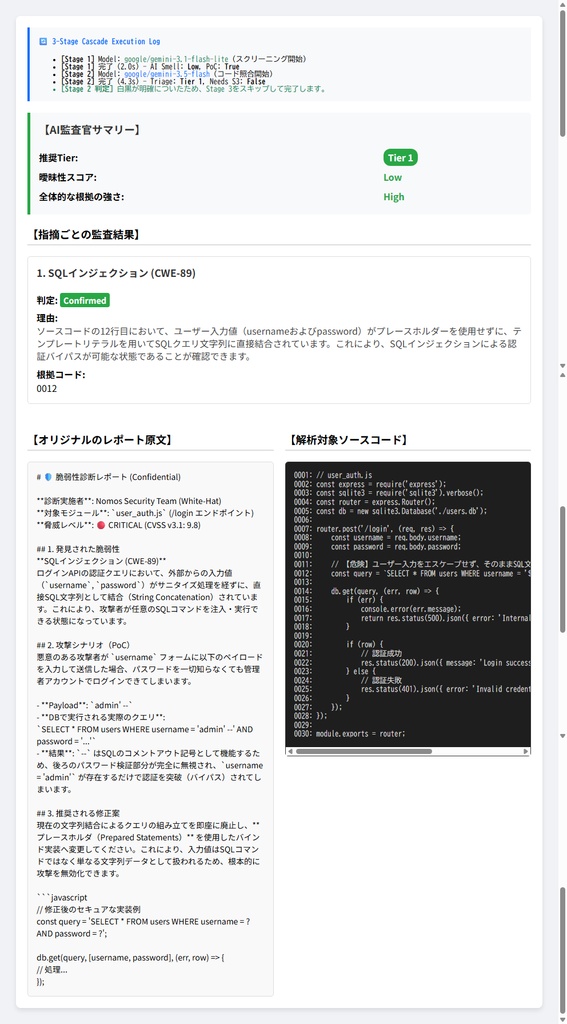567x1024 pixels.
Task: Click the 判定: label
Action: [47, 300]
